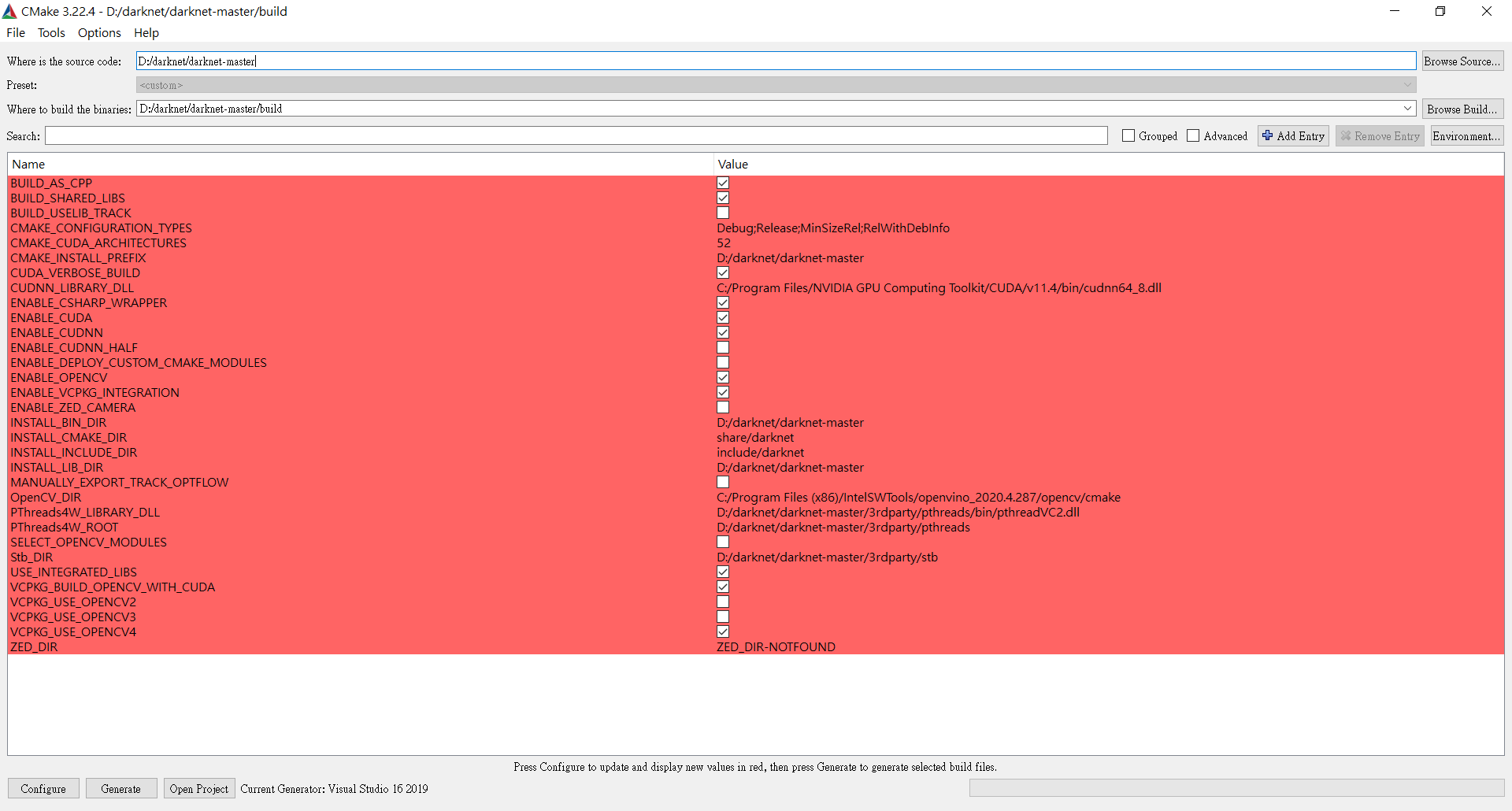Uncheck BUILD_SHARED_LIBS option
1512x811 pixels.
[x=723, y=198]
